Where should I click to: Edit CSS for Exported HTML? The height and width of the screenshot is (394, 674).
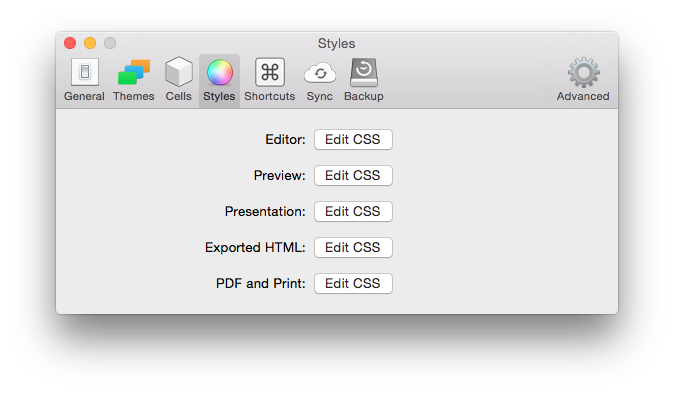coord(353,247)
